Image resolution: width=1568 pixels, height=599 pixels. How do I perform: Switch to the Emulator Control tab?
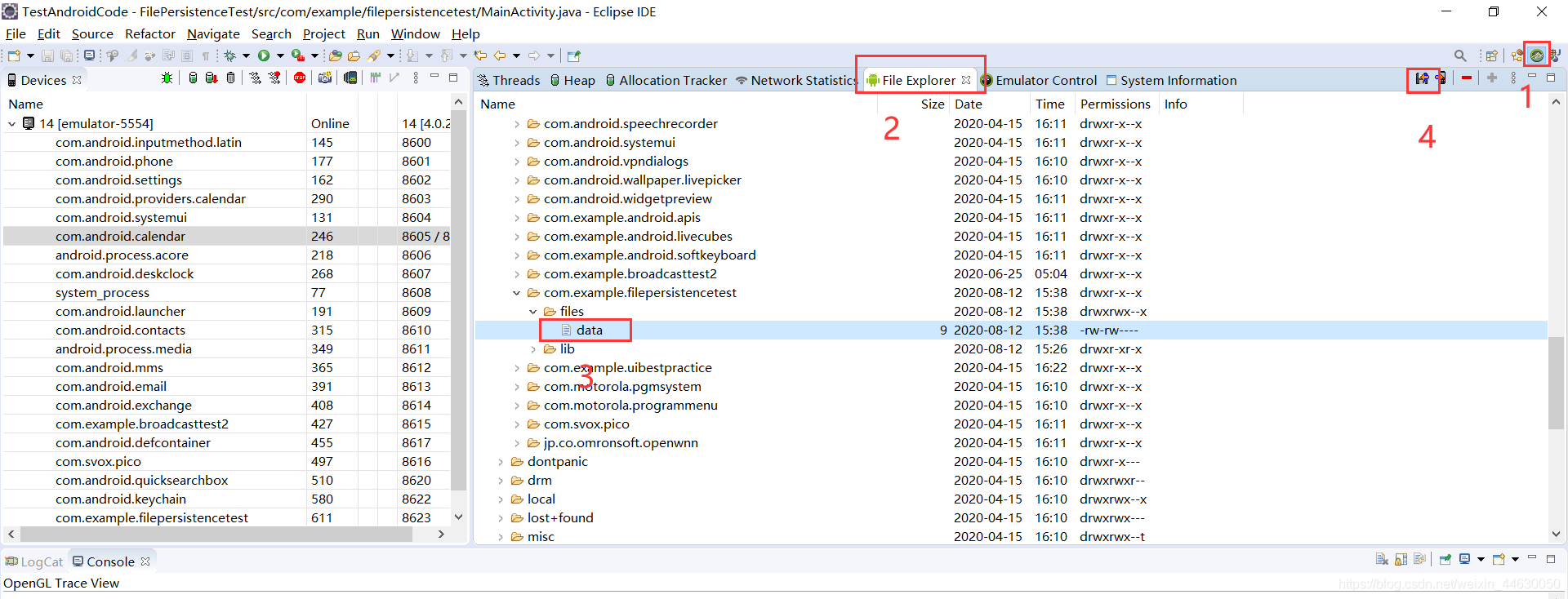click(x=1039, y=80)
